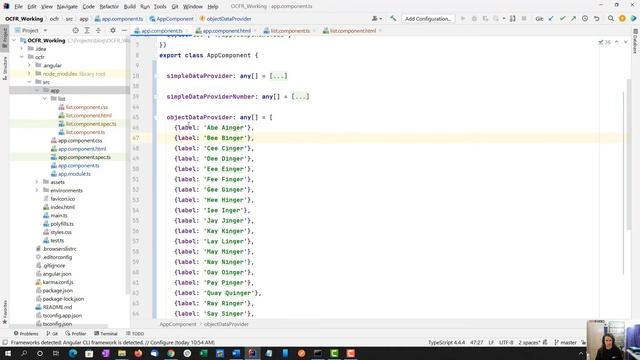The height and width of the screenshot is (360, 640).
Task: Click objectDataProvider breadcrumb at editor bottom
Action: click(226, 324)
